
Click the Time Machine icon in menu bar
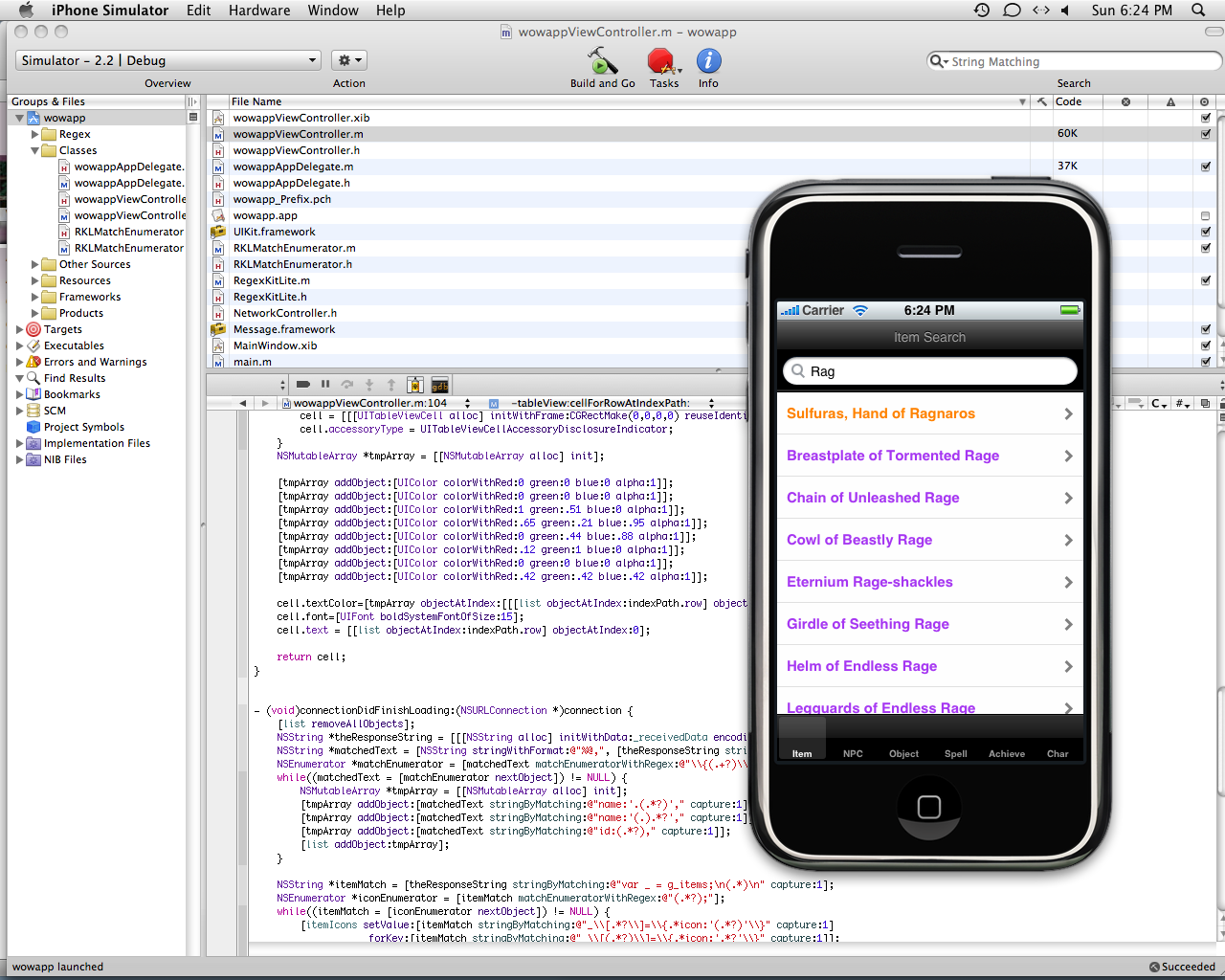click(x=982, y=11)
